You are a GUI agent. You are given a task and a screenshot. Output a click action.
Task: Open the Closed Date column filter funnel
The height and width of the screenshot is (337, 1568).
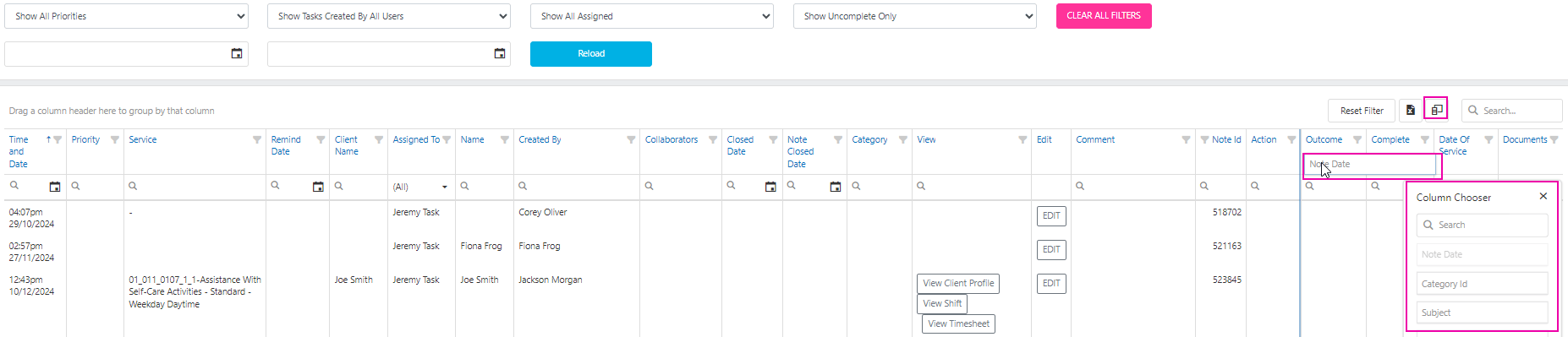(773, 140)
